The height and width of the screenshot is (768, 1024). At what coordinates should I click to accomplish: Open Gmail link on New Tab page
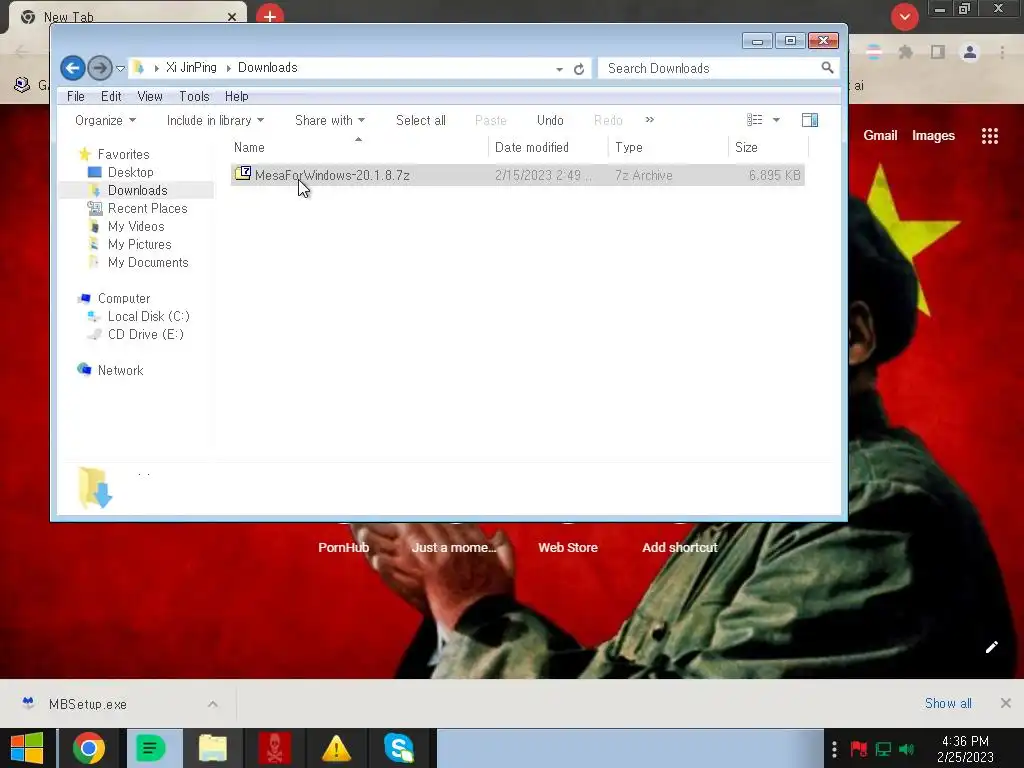880,135
